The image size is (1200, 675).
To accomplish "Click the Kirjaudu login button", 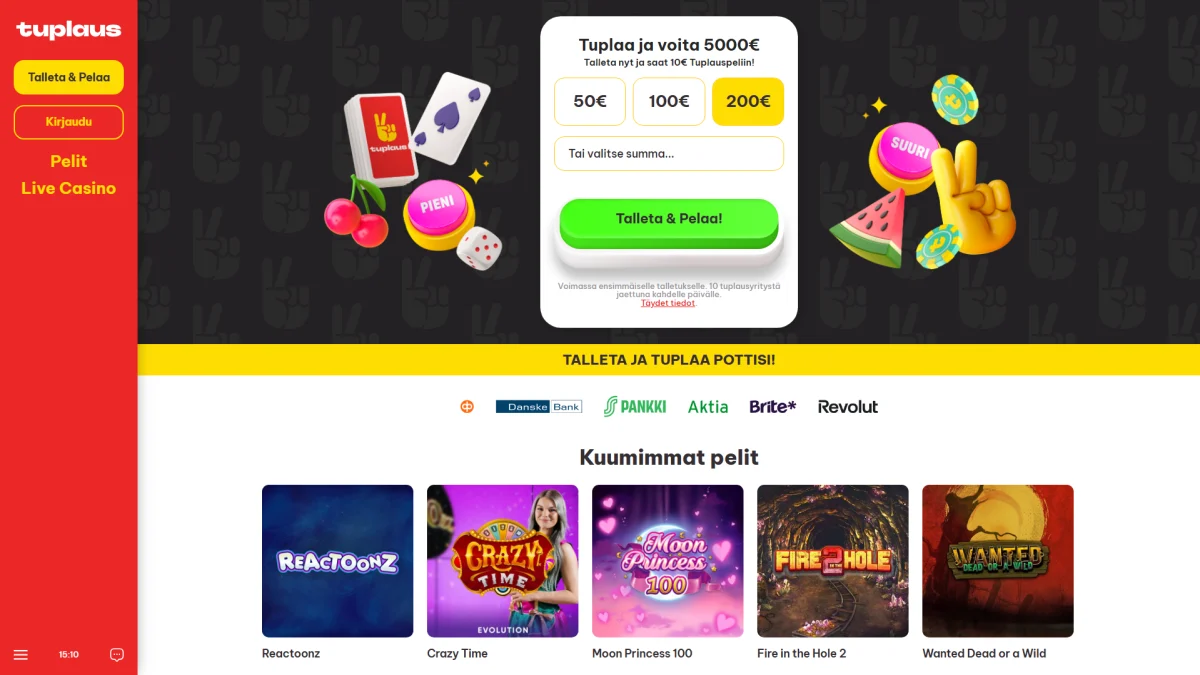I will [x=69, y=122].
